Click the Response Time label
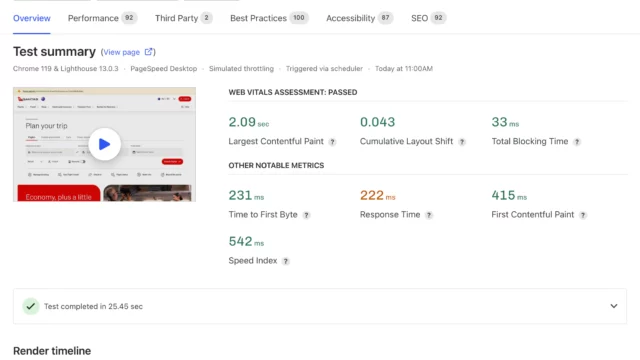Screen dimensions: 640x360 coord(390,214)
